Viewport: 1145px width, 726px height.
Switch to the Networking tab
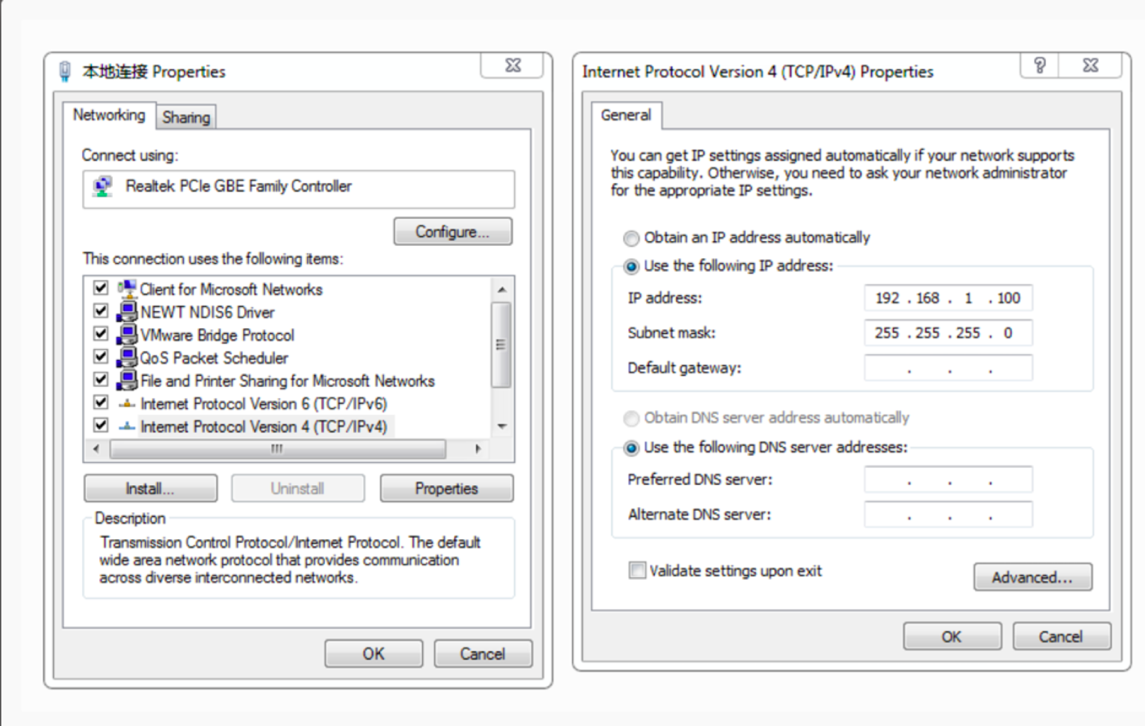109,115
